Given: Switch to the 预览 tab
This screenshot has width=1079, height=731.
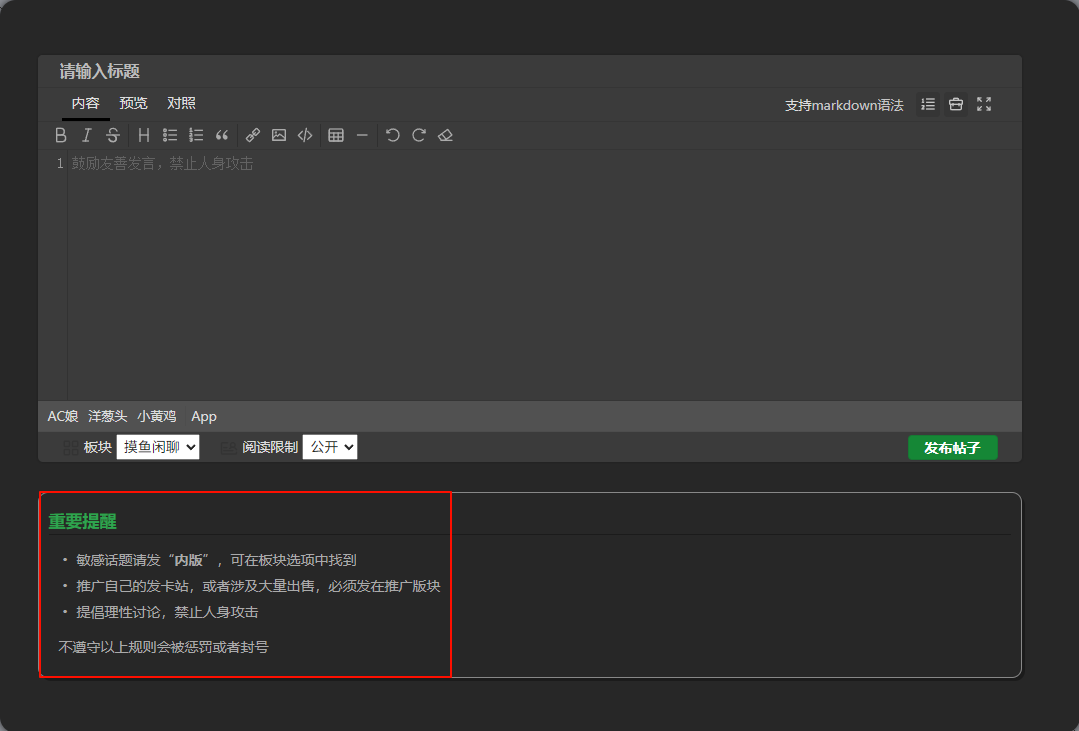Looking at the screenshot, I should coord(133,103).
